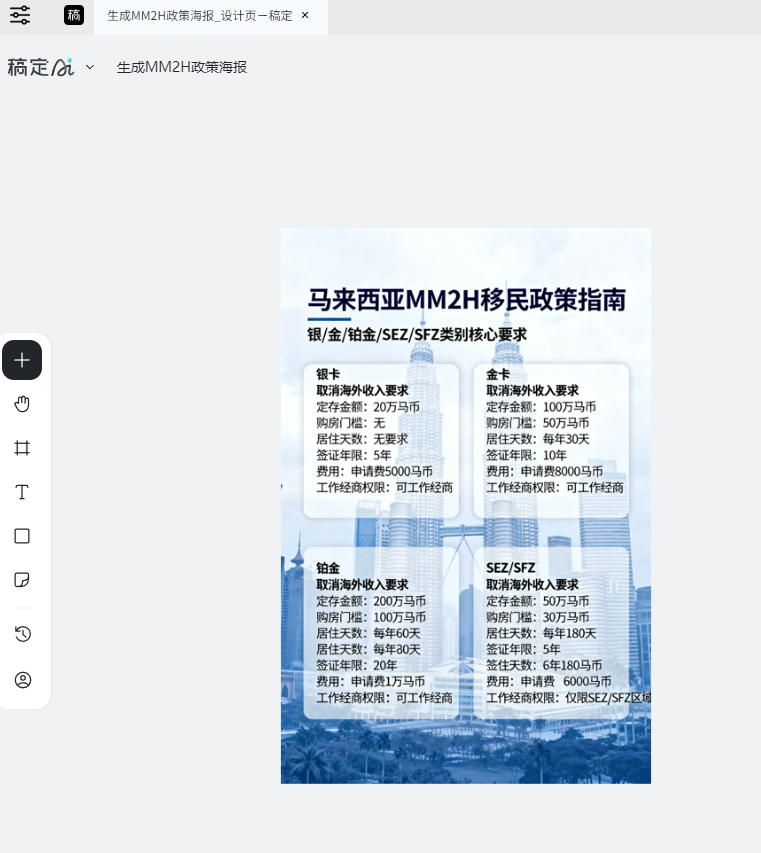Select the Text tool
This screenshot has width=761, height=853.
click(22, 492)
